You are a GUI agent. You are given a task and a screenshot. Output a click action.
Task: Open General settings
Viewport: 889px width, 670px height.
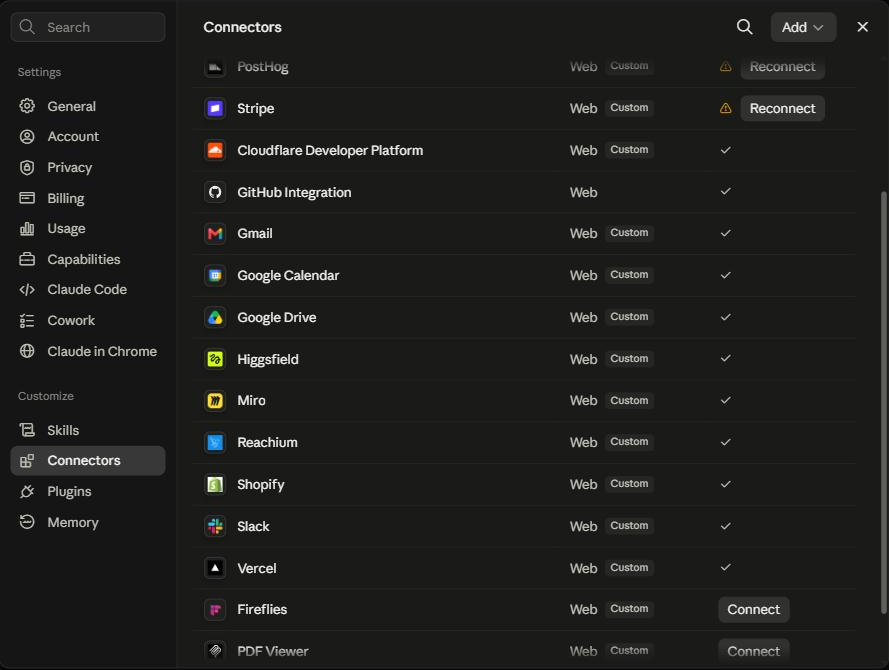tap(88, 106)
